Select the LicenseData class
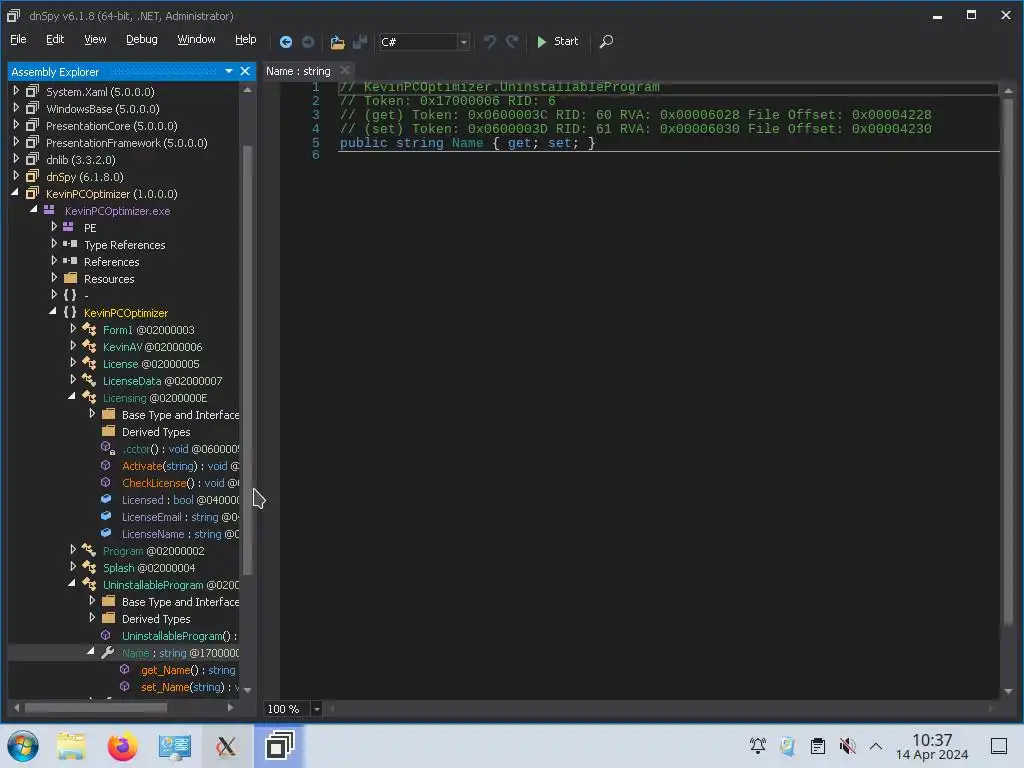The width and height of the screenshot is (1024, 768). pyautogui.click(x=162, y=381)
